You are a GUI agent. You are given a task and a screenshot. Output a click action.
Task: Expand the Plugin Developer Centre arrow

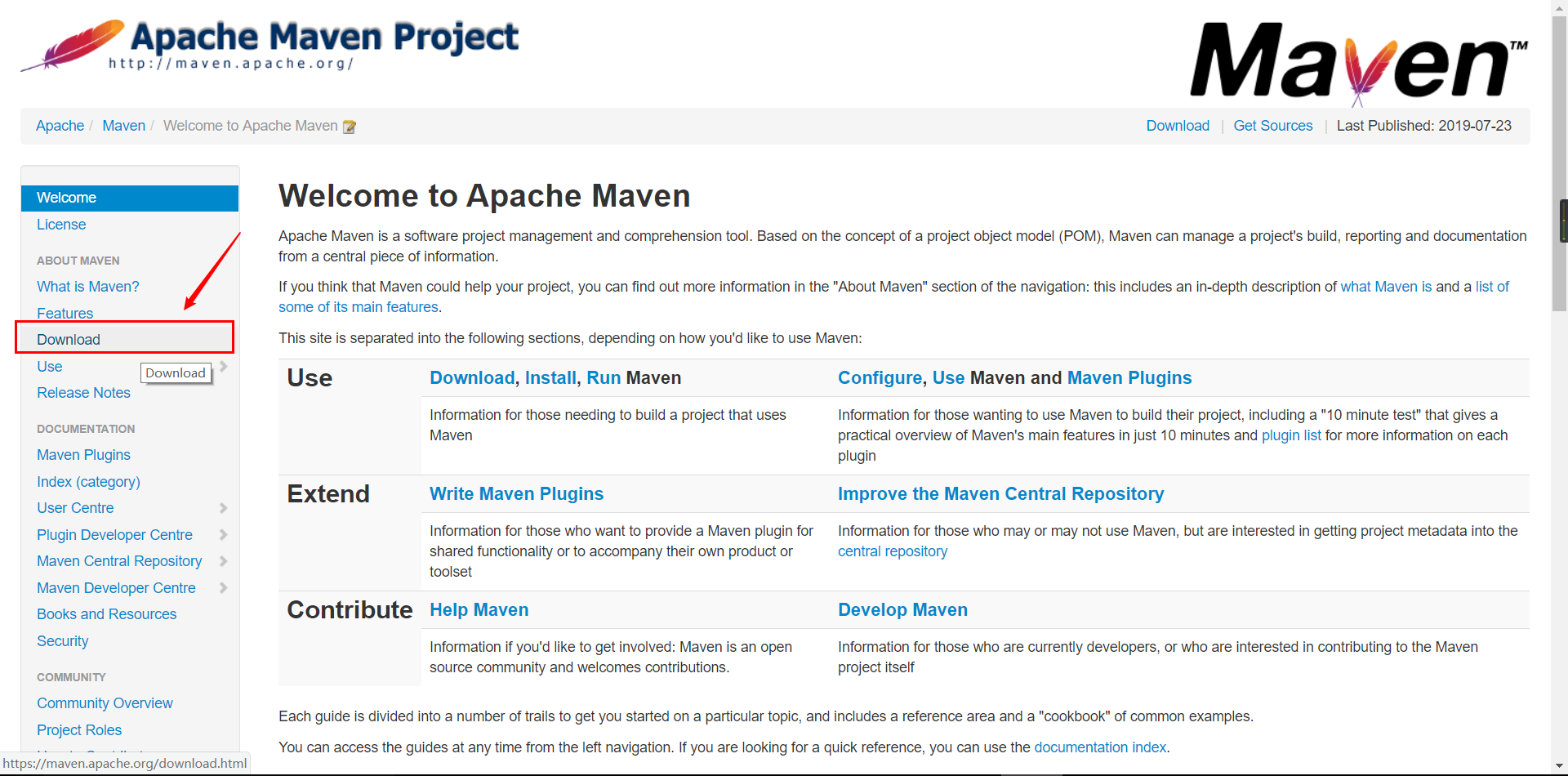click(223, 535)
